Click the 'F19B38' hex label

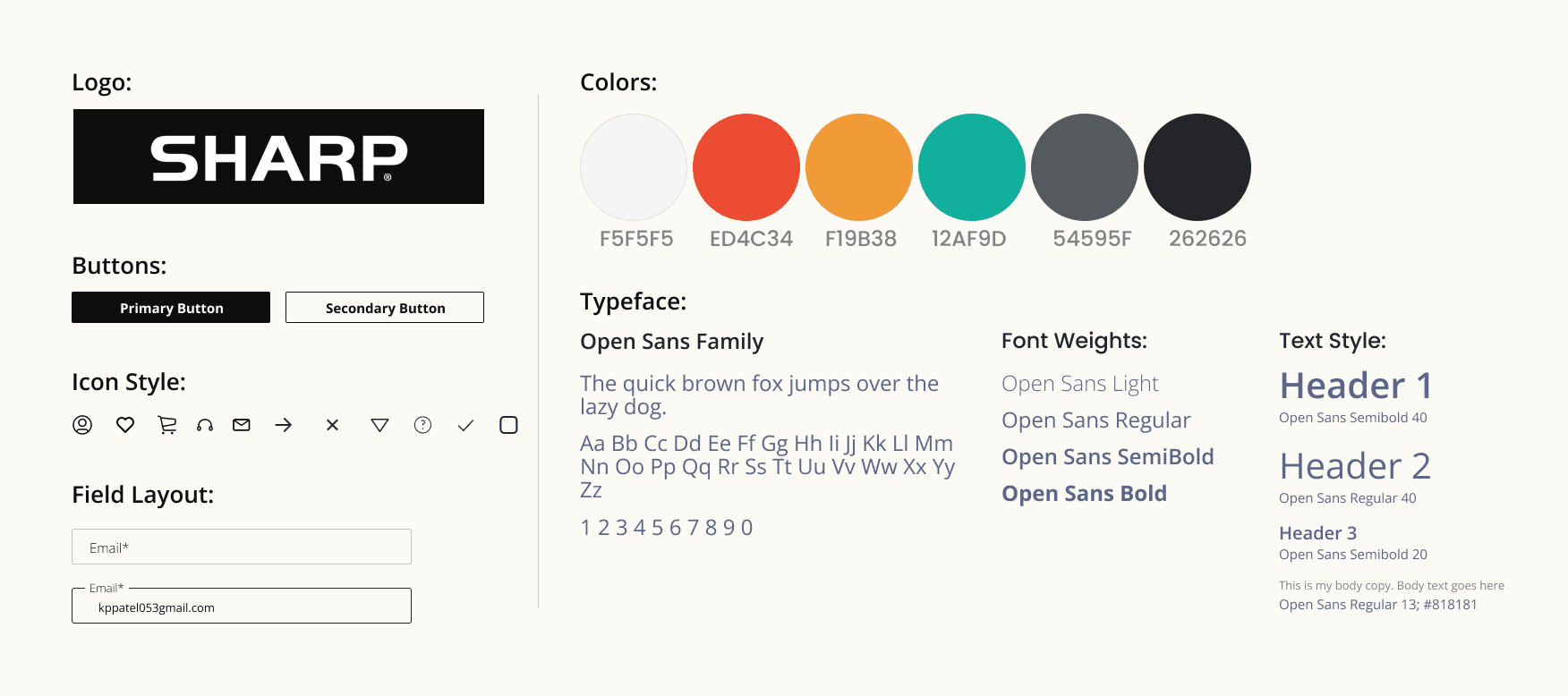[x=861, y=239]
